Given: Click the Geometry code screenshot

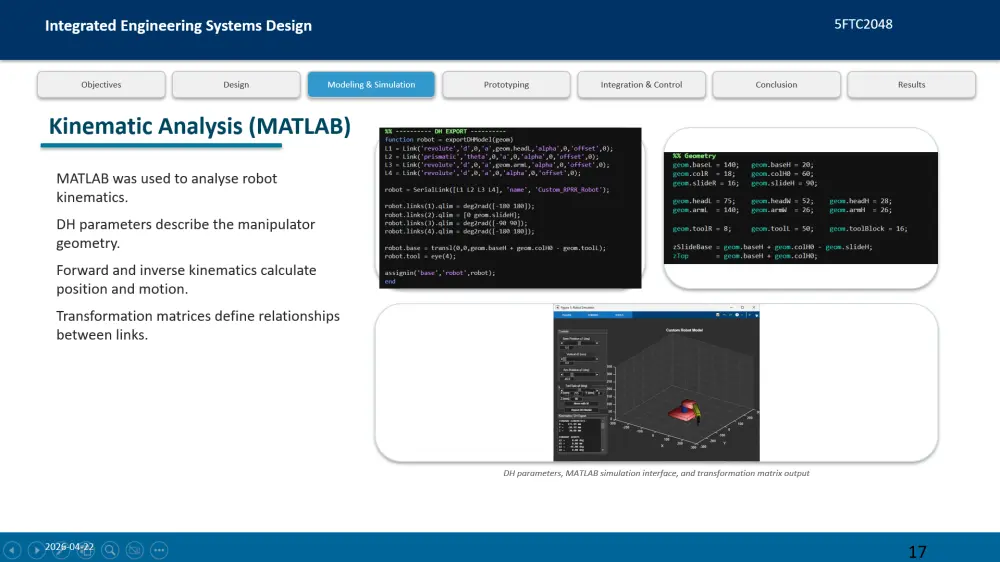Looking at the screenshot, I should (x=800, y=208).
